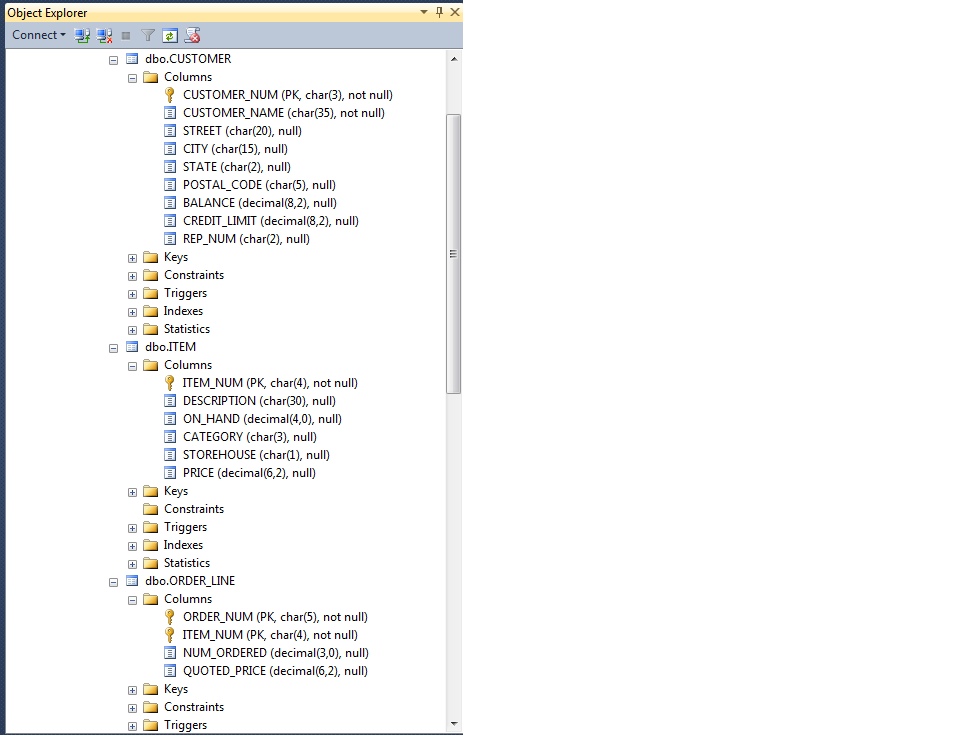This screenshot has width=960, height=735.
Task: Open the Connect dropdown
Action: pos(39,35)
